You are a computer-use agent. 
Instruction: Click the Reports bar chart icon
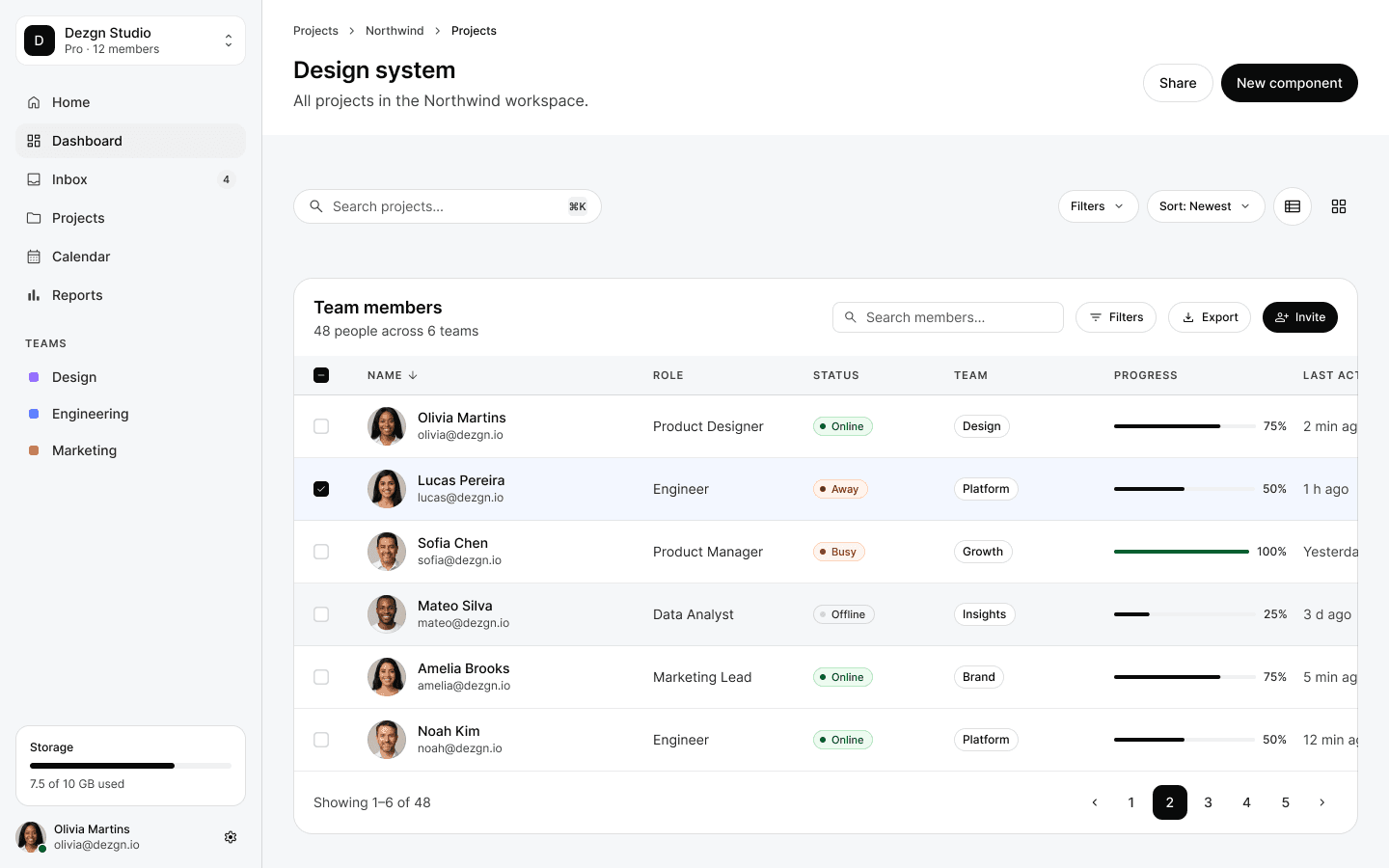click(34, 295)
